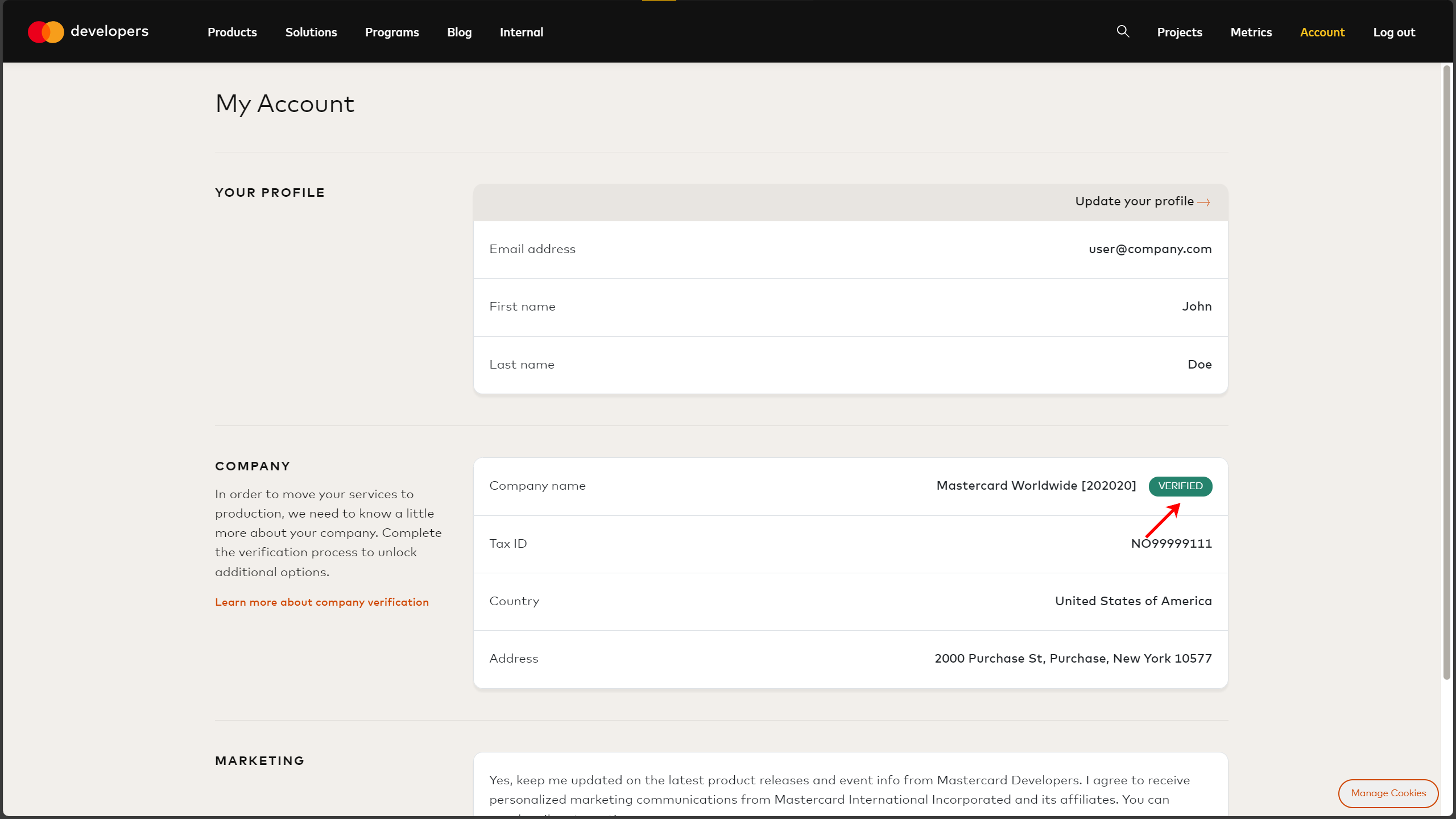
Task: Go to the Blog page
Action: pyautogui.click(x=459, y=32)
